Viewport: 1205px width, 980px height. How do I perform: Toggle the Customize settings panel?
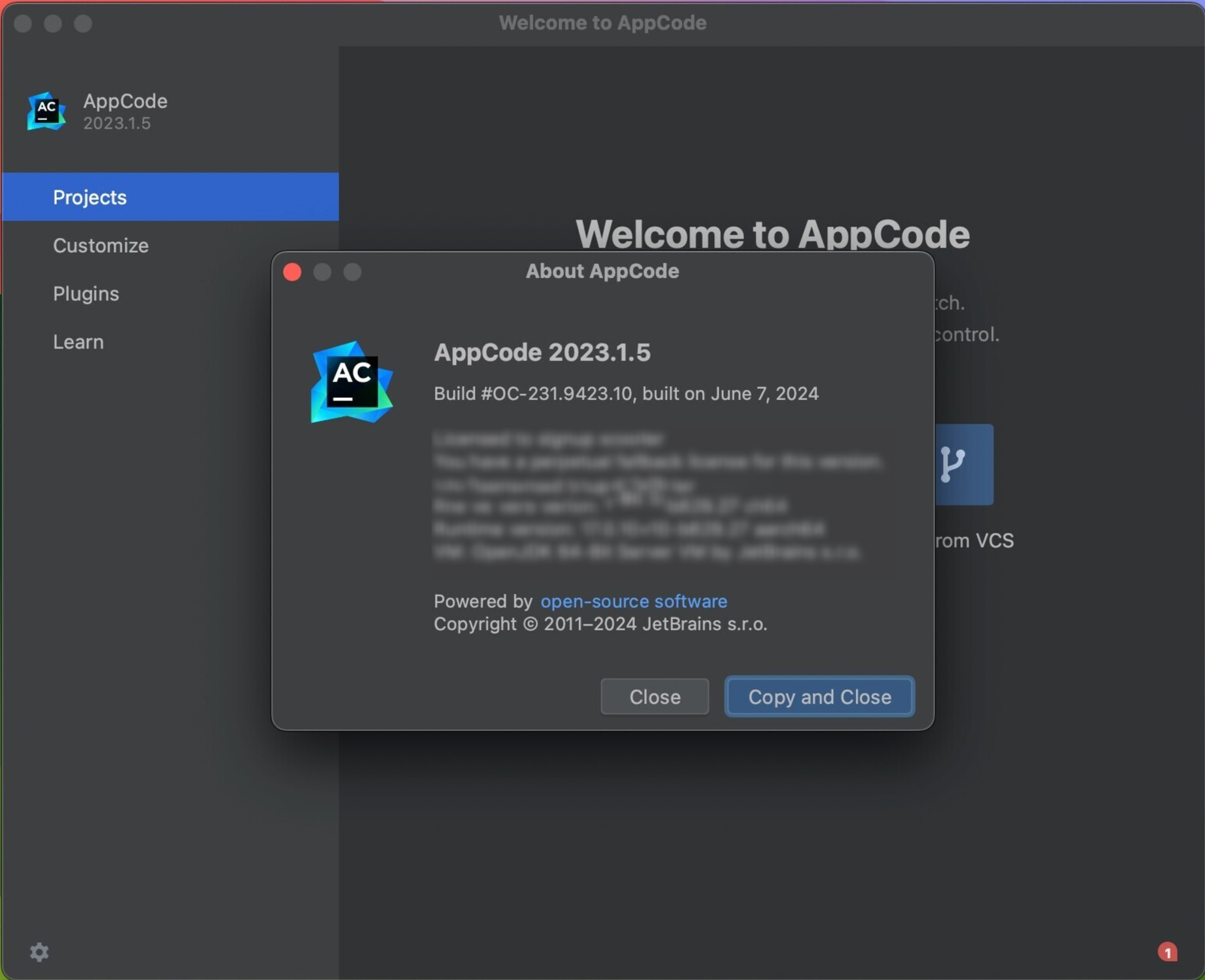tap(100, 244)
